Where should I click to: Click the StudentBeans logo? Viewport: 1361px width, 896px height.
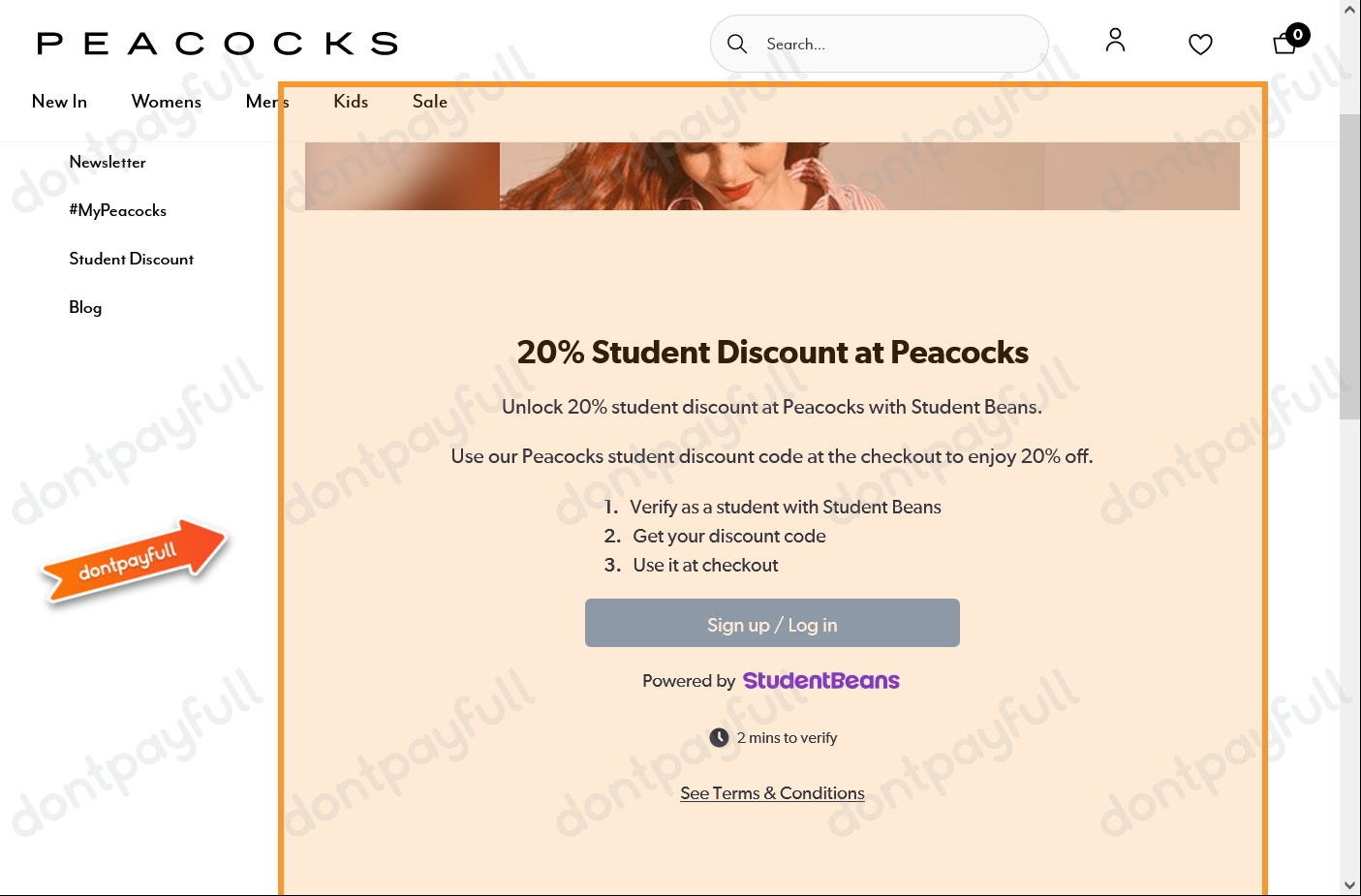[820, 681]
